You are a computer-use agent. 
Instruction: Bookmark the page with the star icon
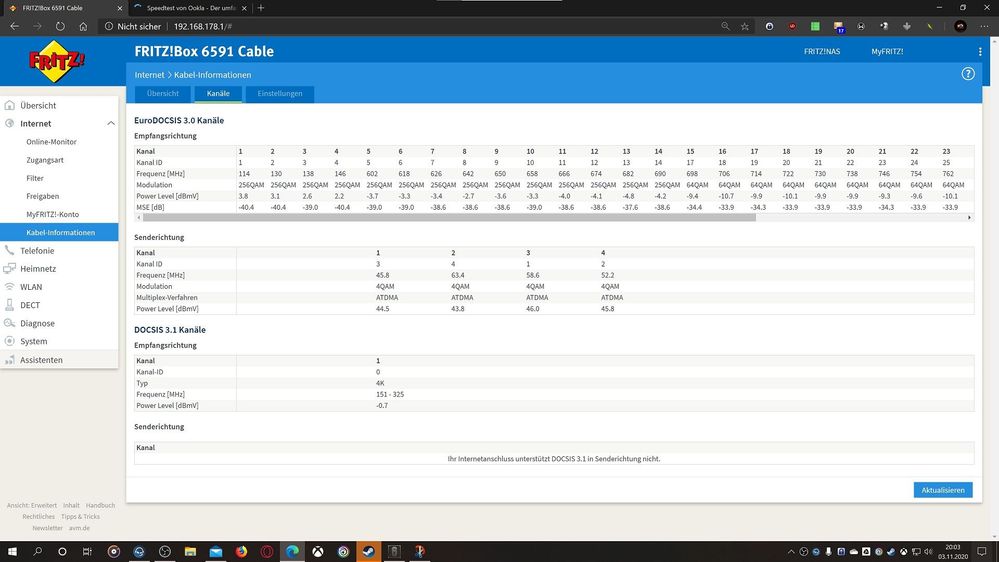[x=745, y=26]
